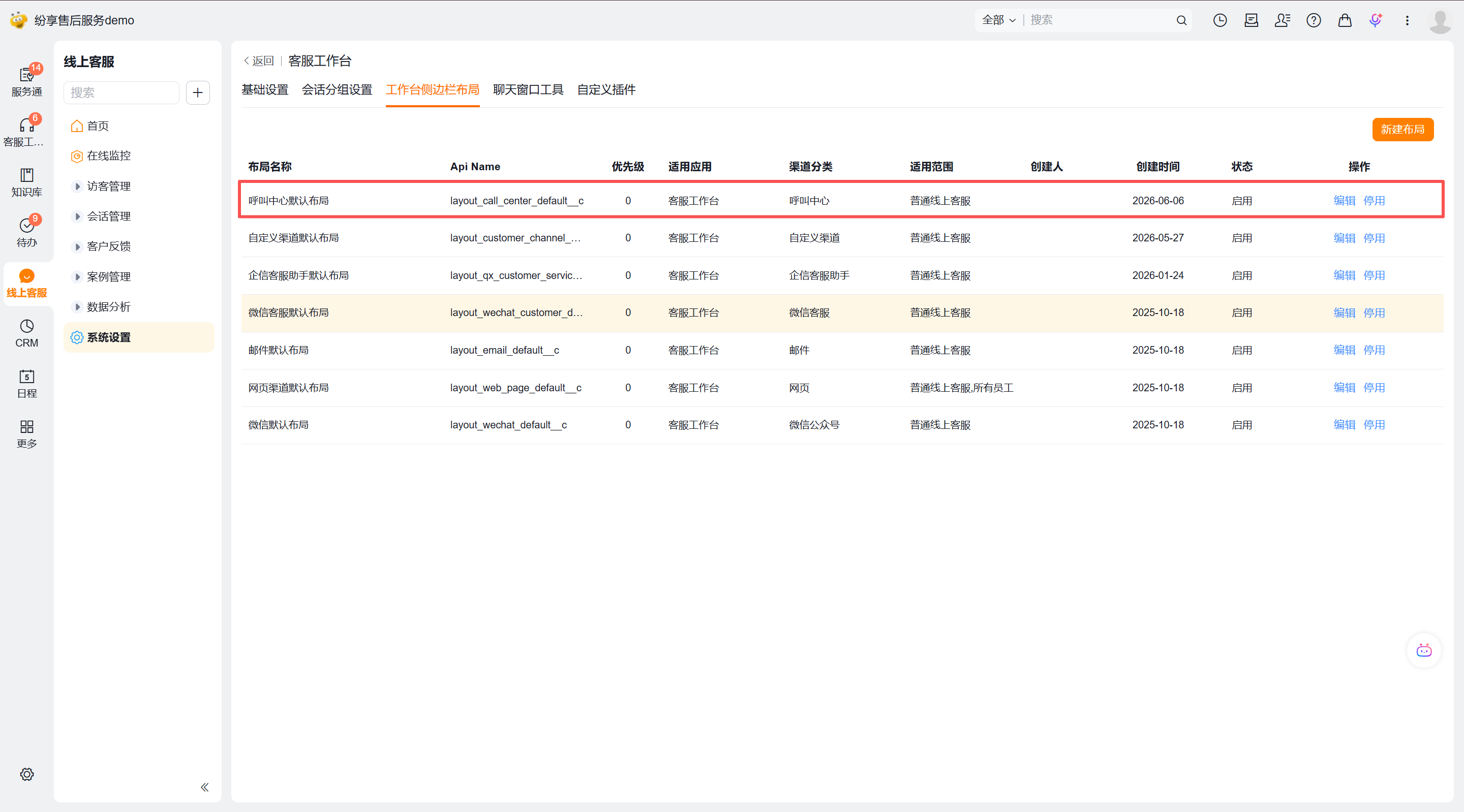The height and width of the screenshot is (812, 1464).
Task: Click 编辑 for 呼叫中心默认布局 row
Action: tap(1344, 201)
